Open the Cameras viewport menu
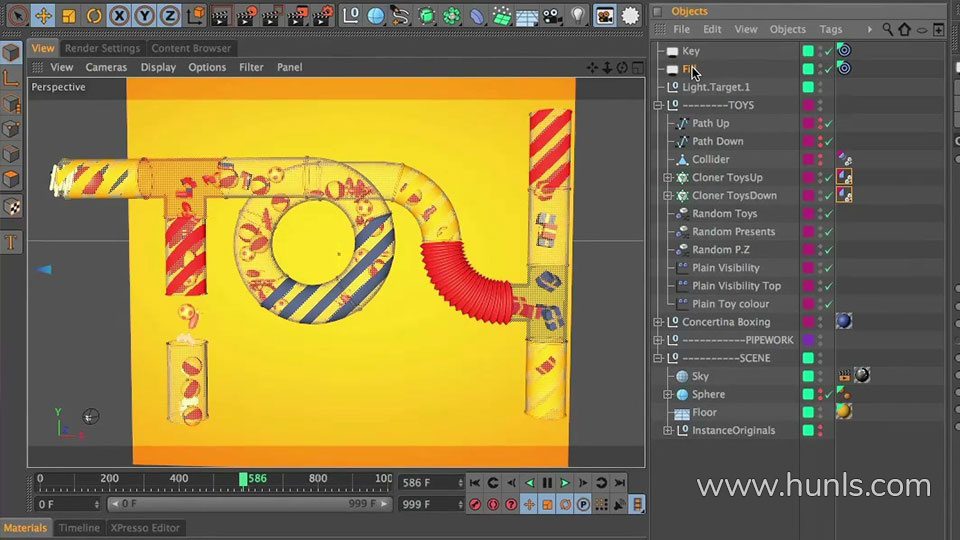The image size is (960, 540). pos(106,67)
